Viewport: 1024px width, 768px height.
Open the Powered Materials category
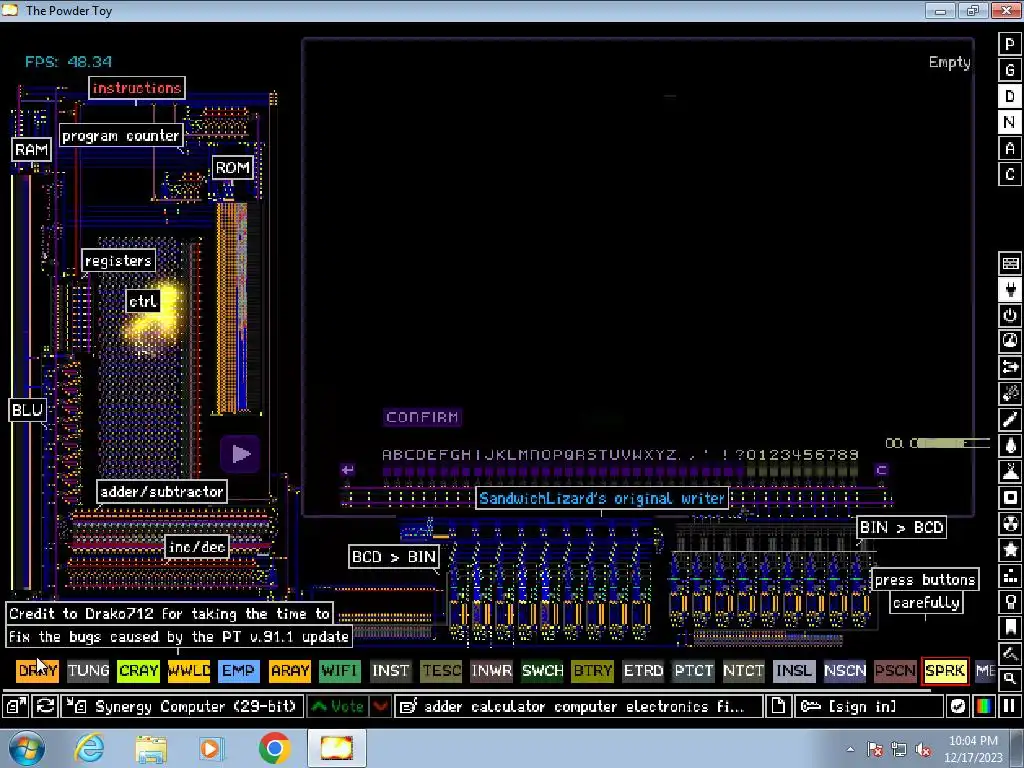tap(1010, 315)
